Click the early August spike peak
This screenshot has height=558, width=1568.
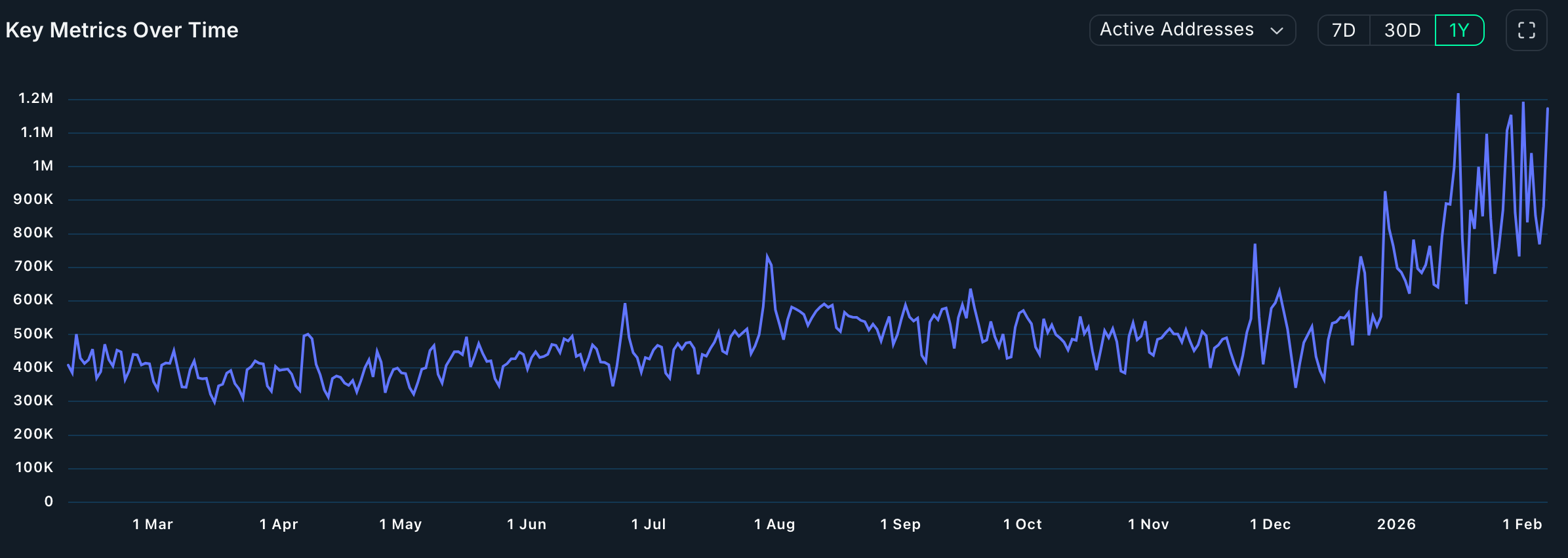[767, 256]
